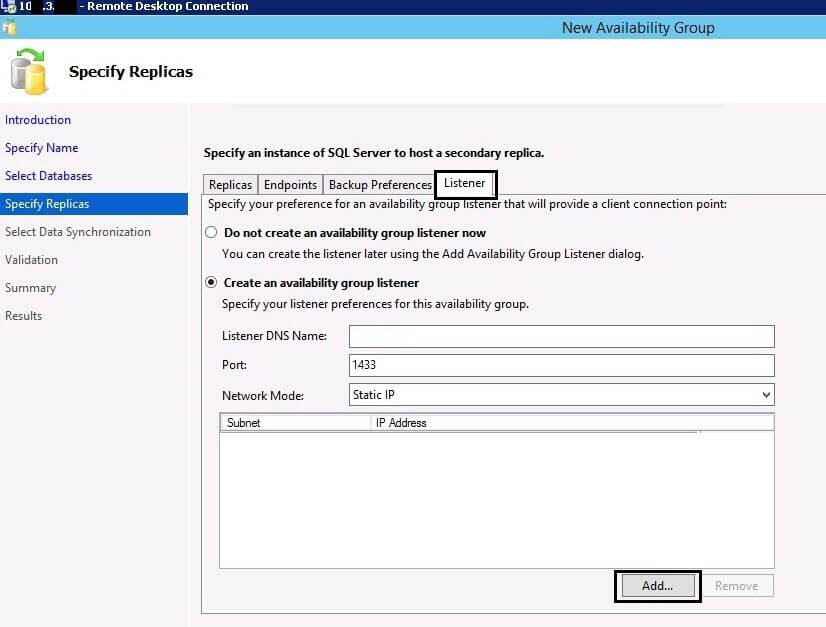
Task: Click the Remote Desktop Connection title bar icon
Action: pyautogui.click(x=8, y=7)
